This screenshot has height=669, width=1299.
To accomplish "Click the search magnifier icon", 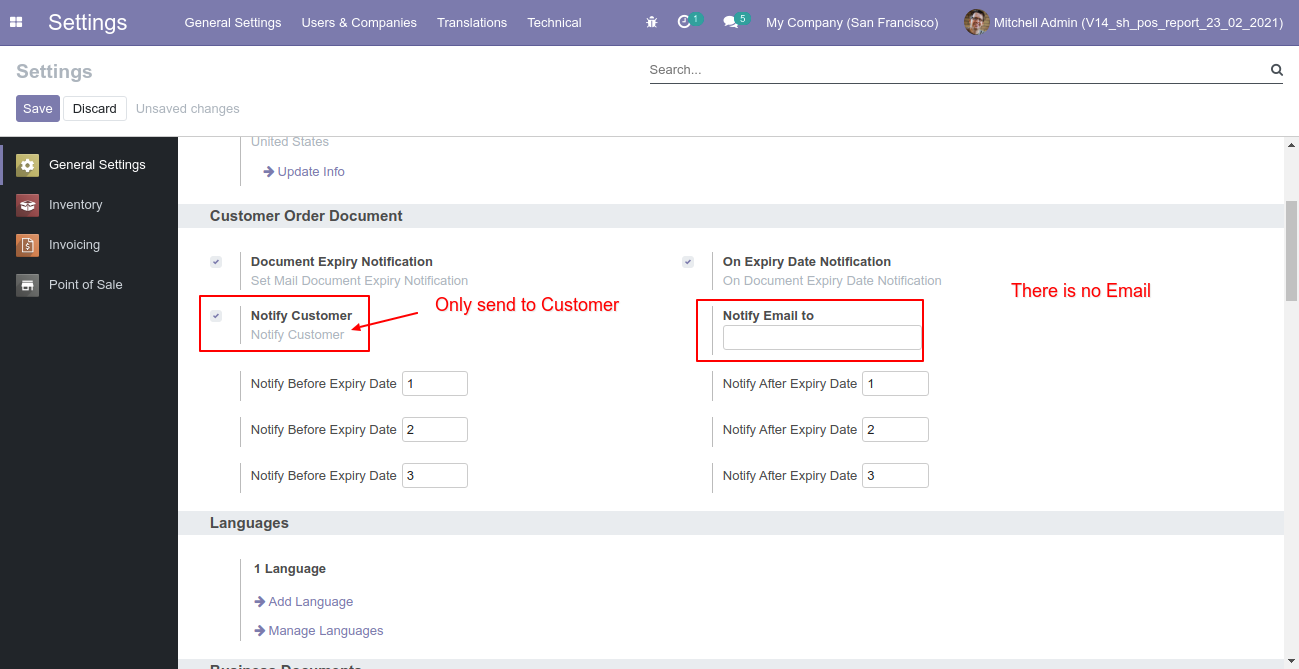I will click(x=1276, y=70).
